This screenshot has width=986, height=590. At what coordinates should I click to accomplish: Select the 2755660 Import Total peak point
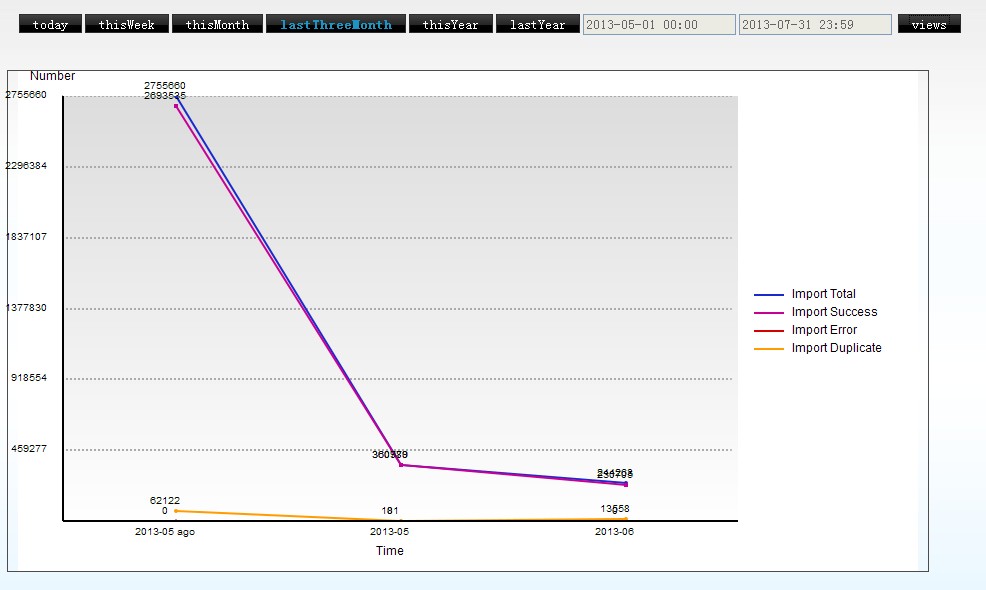click(x=176, y=97)
